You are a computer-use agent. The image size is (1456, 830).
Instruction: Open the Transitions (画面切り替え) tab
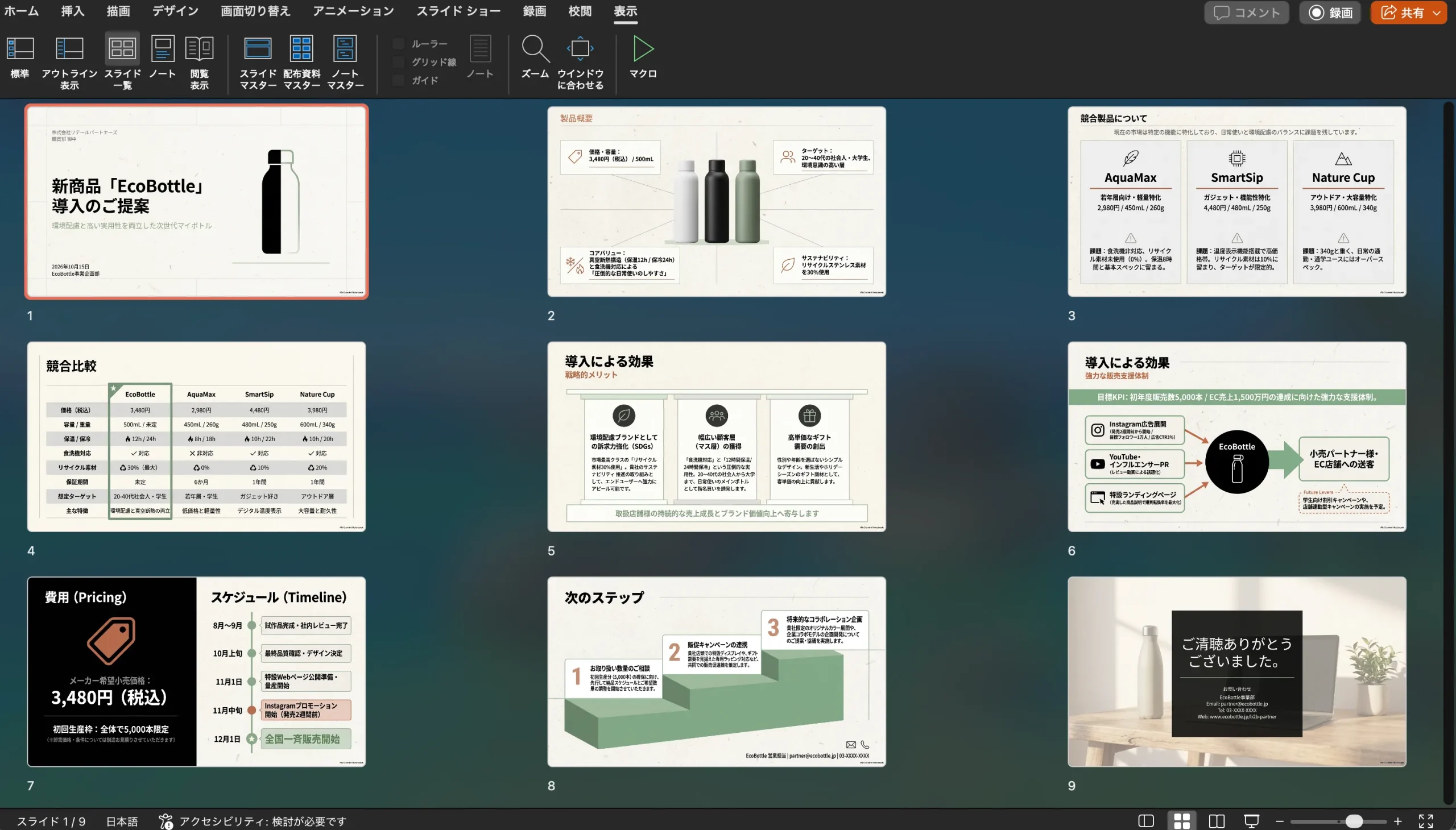coord(255,11)
